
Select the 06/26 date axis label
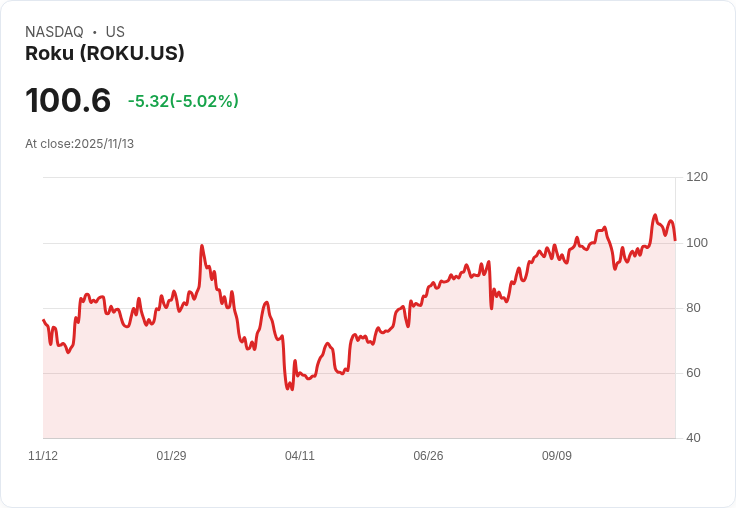(428, 456)
